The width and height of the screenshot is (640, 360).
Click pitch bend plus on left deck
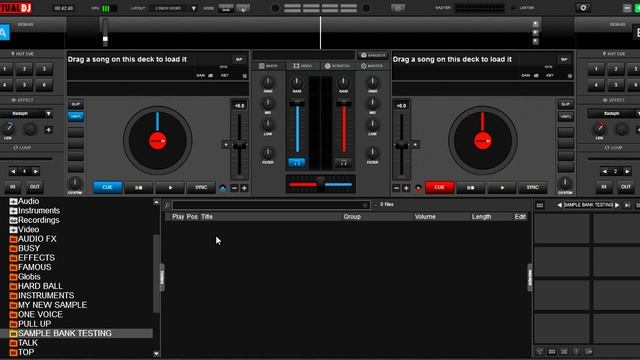tap(244, 188)
